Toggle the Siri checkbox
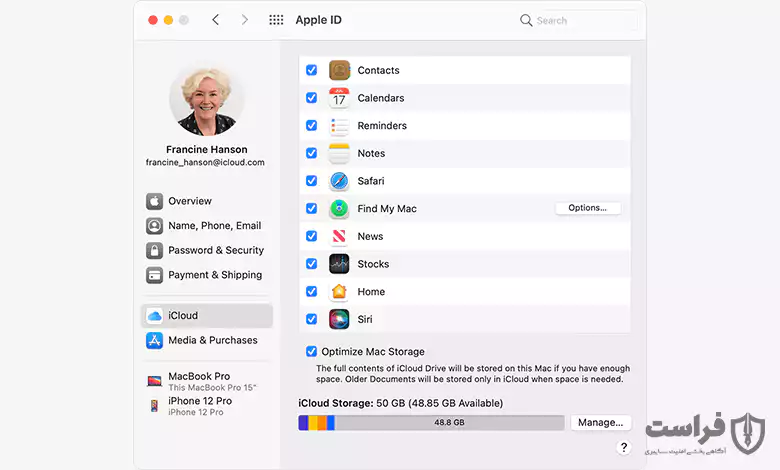 (x=311, y=319)
